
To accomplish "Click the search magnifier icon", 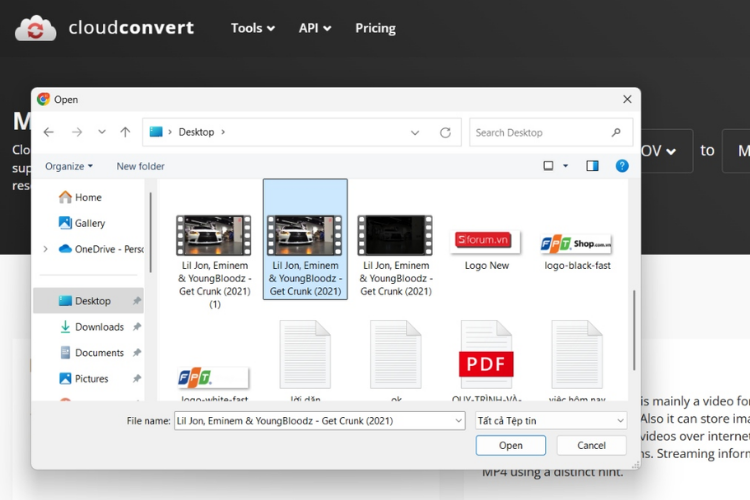I will 616,132.
